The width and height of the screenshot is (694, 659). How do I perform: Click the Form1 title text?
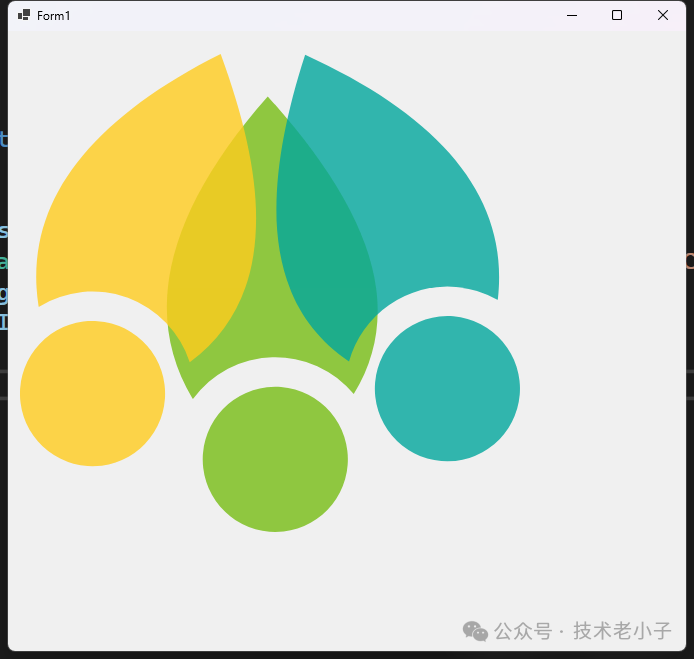54,16
